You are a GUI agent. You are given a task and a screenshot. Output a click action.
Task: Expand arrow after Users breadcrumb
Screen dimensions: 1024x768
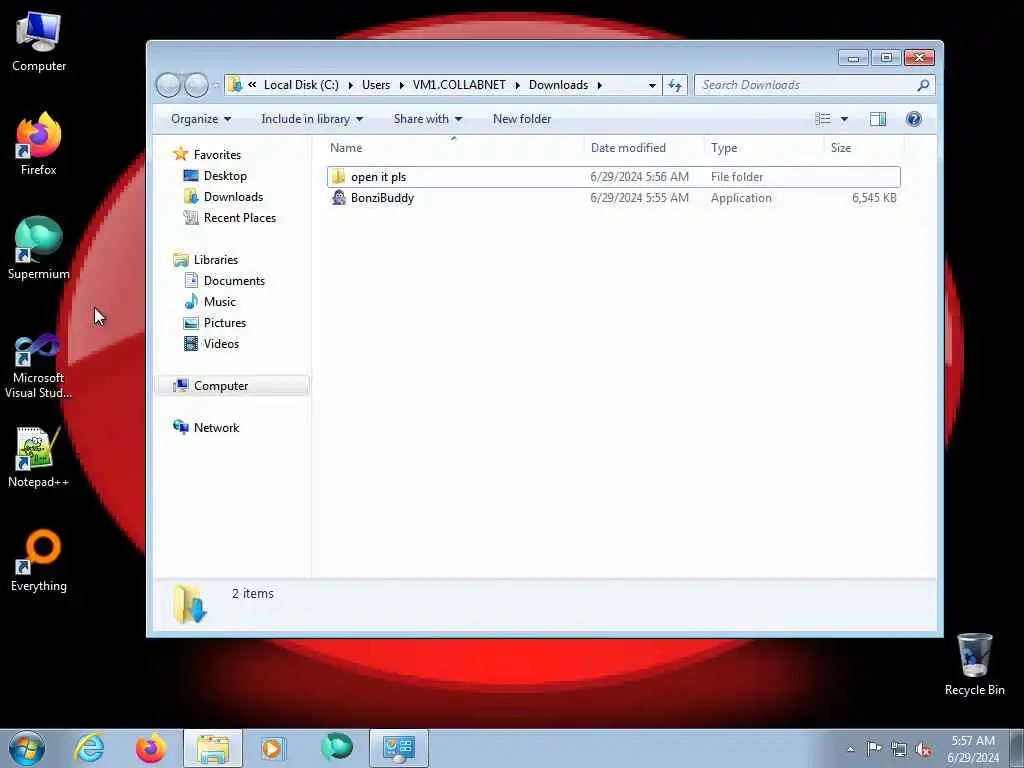pos(402,86)
